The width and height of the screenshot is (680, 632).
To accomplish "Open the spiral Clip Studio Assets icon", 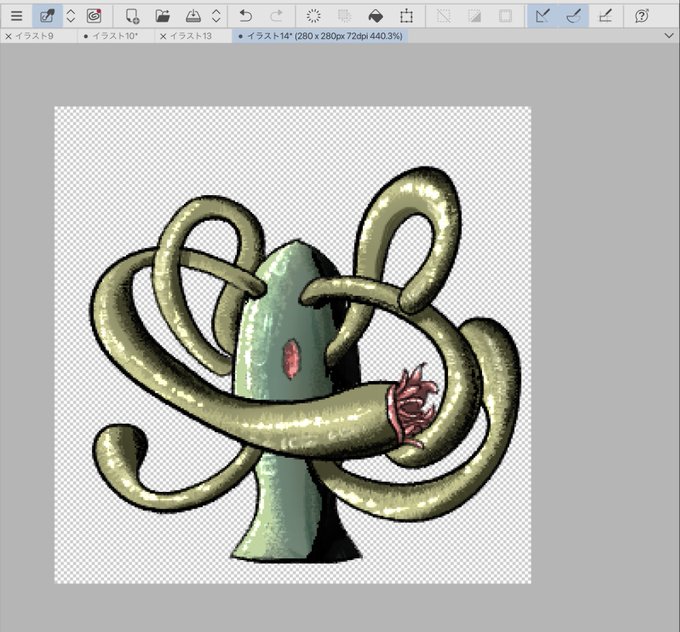I will [94, 16].
